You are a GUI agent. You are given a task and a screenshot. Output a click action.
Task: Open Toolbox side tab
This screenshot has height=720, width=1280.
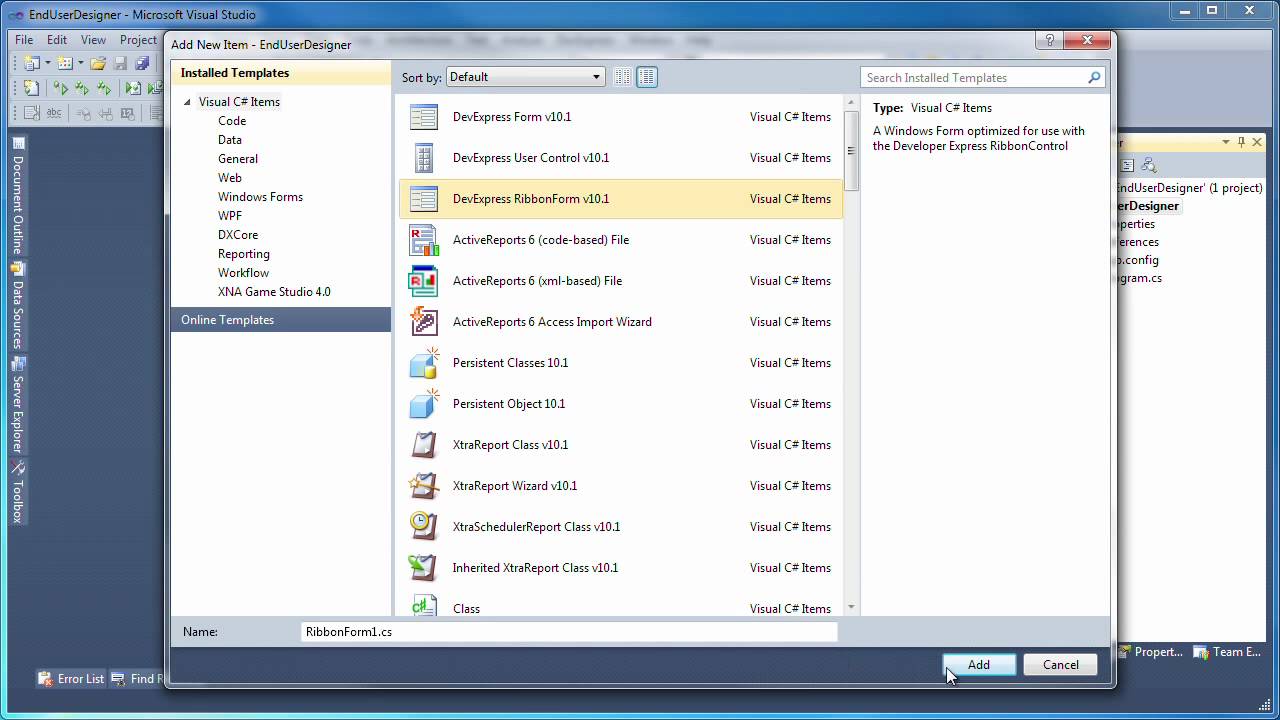pos(18,493)
